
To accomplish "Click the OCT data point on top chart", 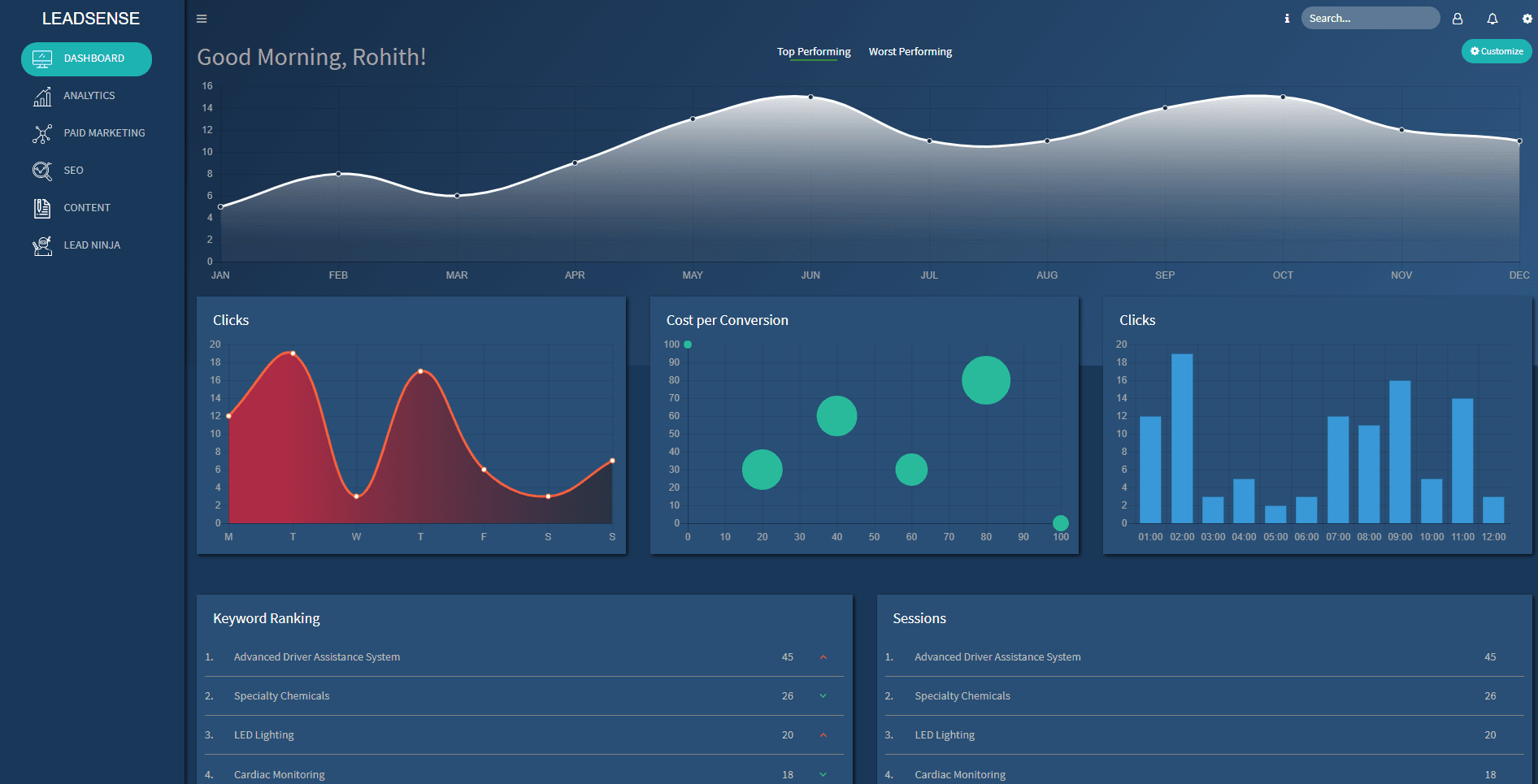I will tap(1283, 97).
